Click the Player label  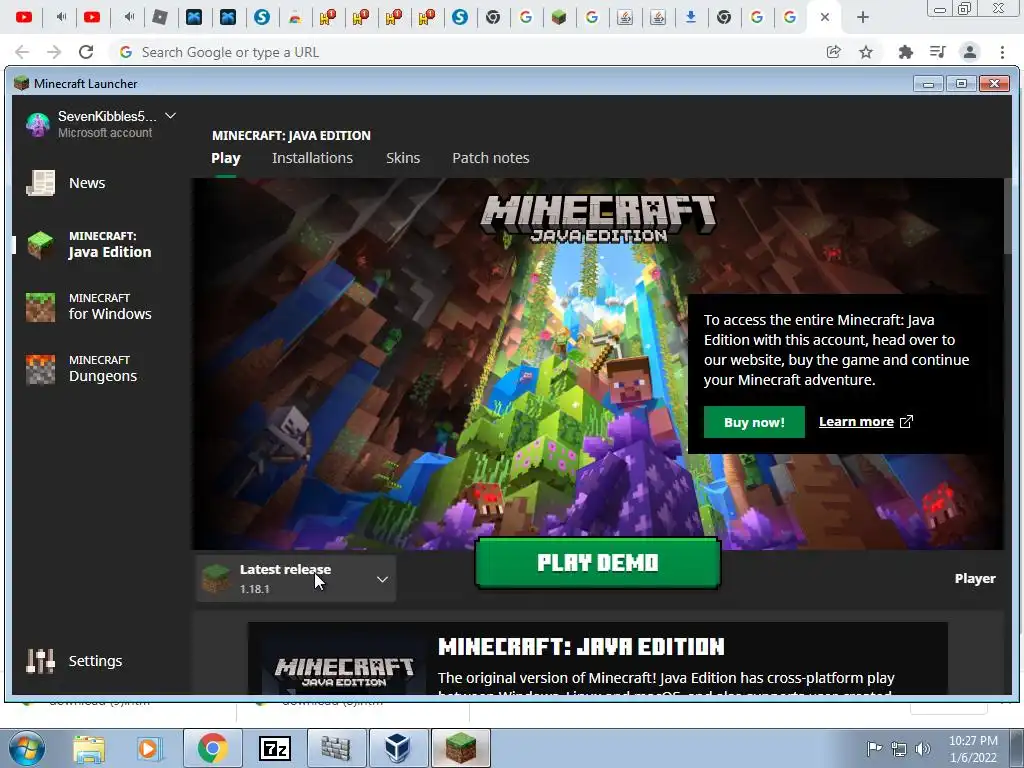[x=975, y=579]
